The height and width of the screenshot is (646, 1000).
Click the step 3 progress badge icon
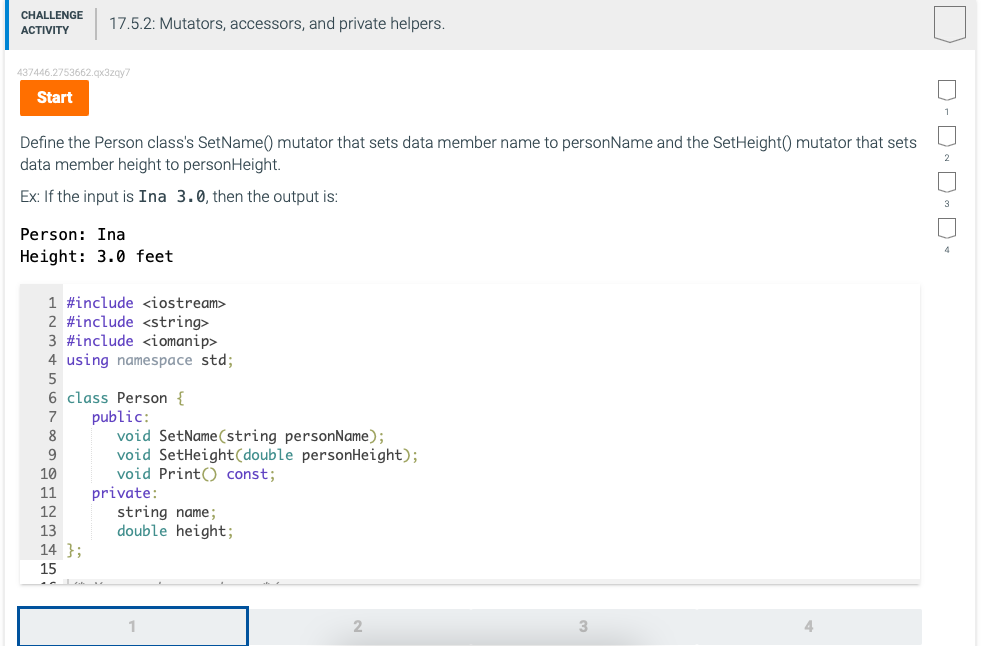946,182
